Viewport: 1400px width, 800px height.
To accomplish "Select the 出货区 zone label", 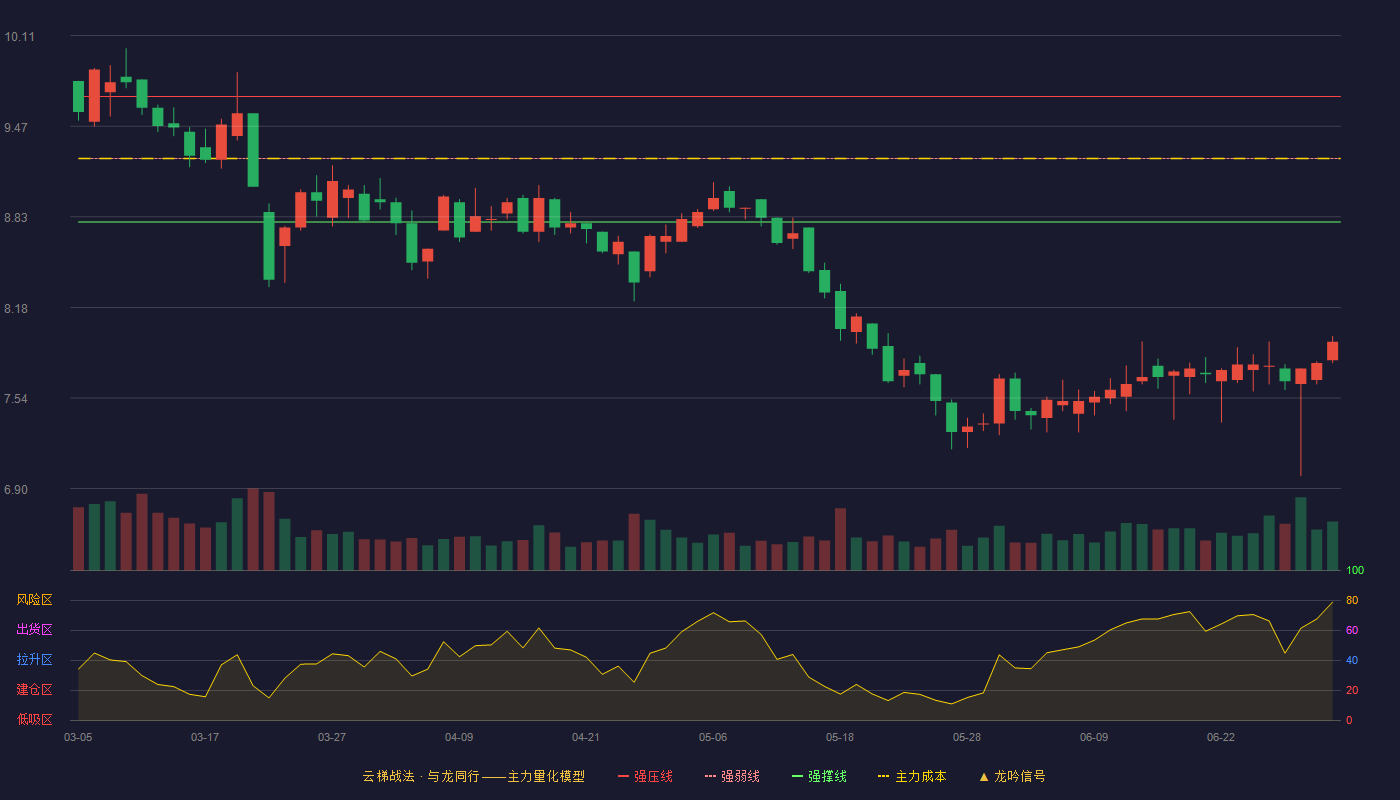I will click(35, 630).
